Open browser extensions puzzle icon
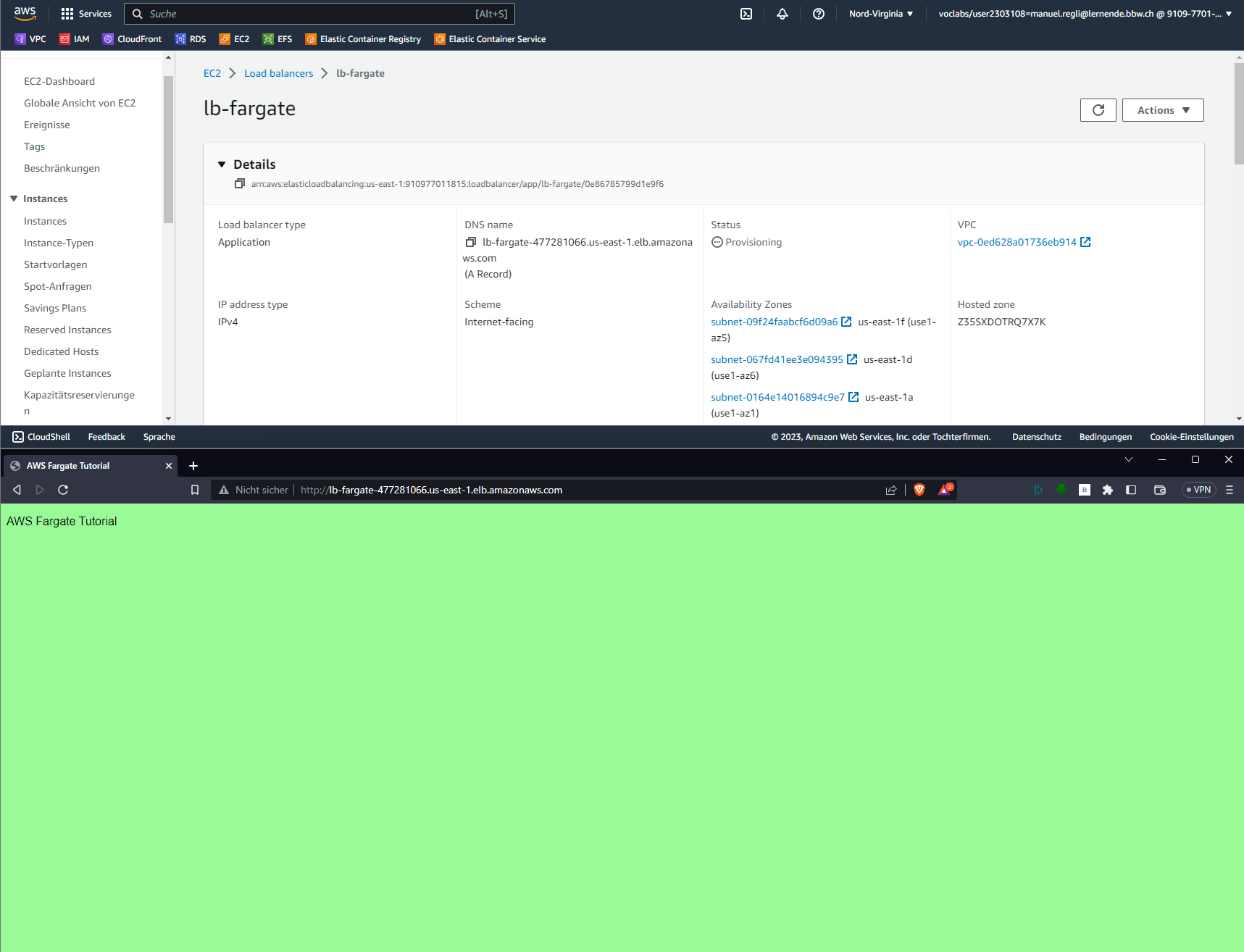Image resolution: width=1244 pixels, height=952 pixels. coord(1108,490)
